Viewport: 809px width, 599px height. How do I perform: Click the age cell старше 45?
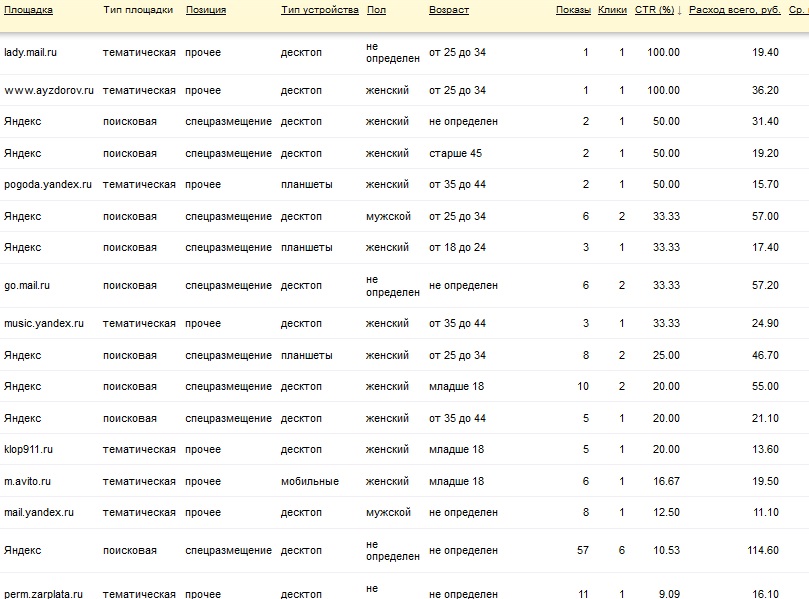pos(455,153)
